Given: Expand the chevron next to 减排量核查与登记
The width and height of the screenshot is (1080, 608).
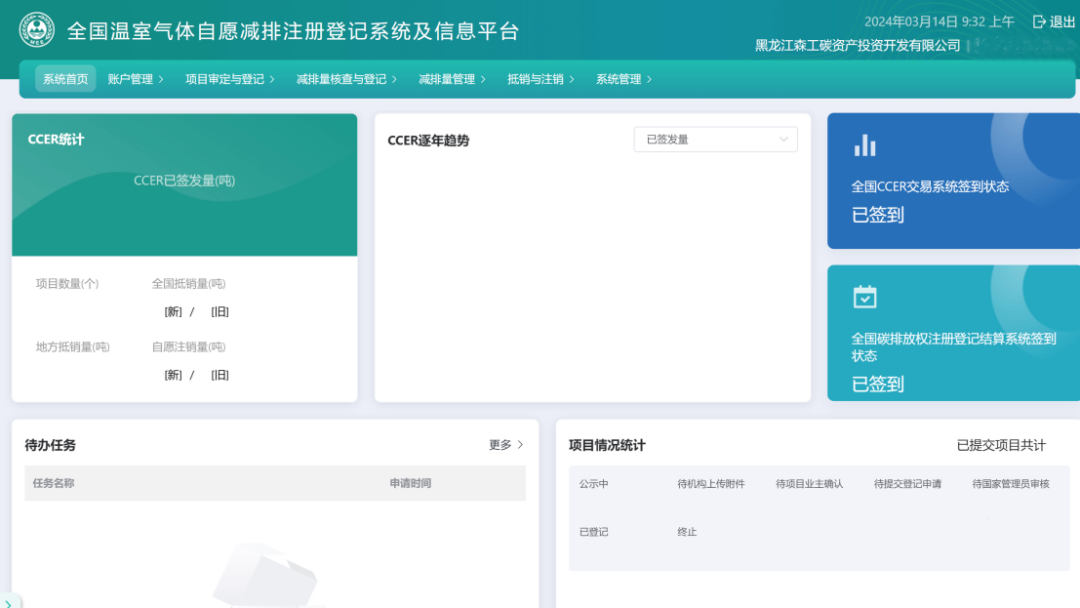Looking at the screenshot, I should tap(394, 79).
